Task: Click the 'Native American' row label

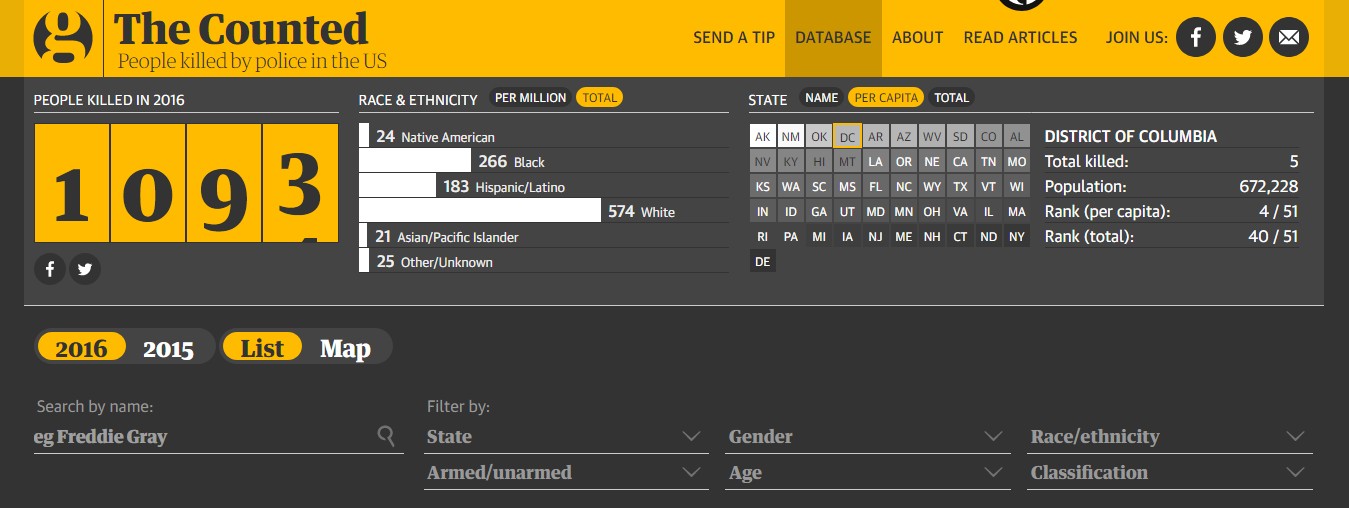Action: [448, 137]
